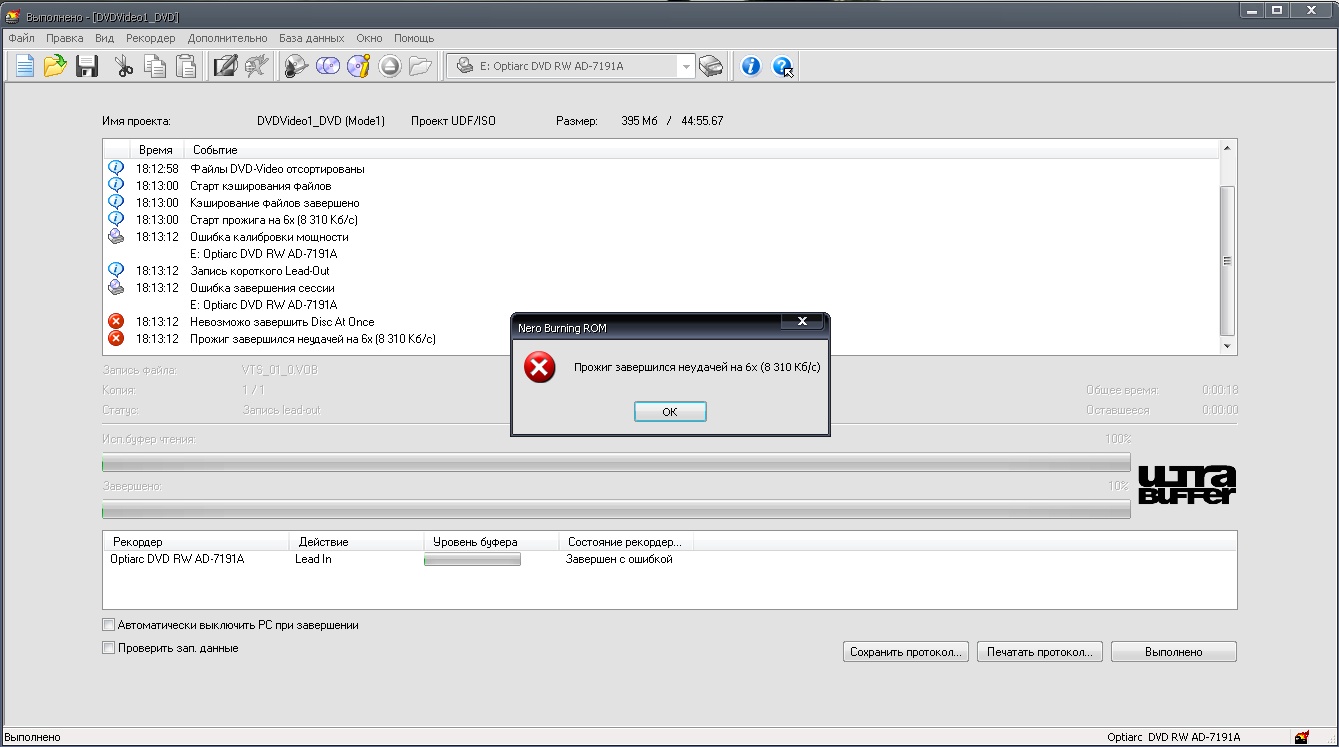Click the read buffer progress bar

(x=616, y=464)
